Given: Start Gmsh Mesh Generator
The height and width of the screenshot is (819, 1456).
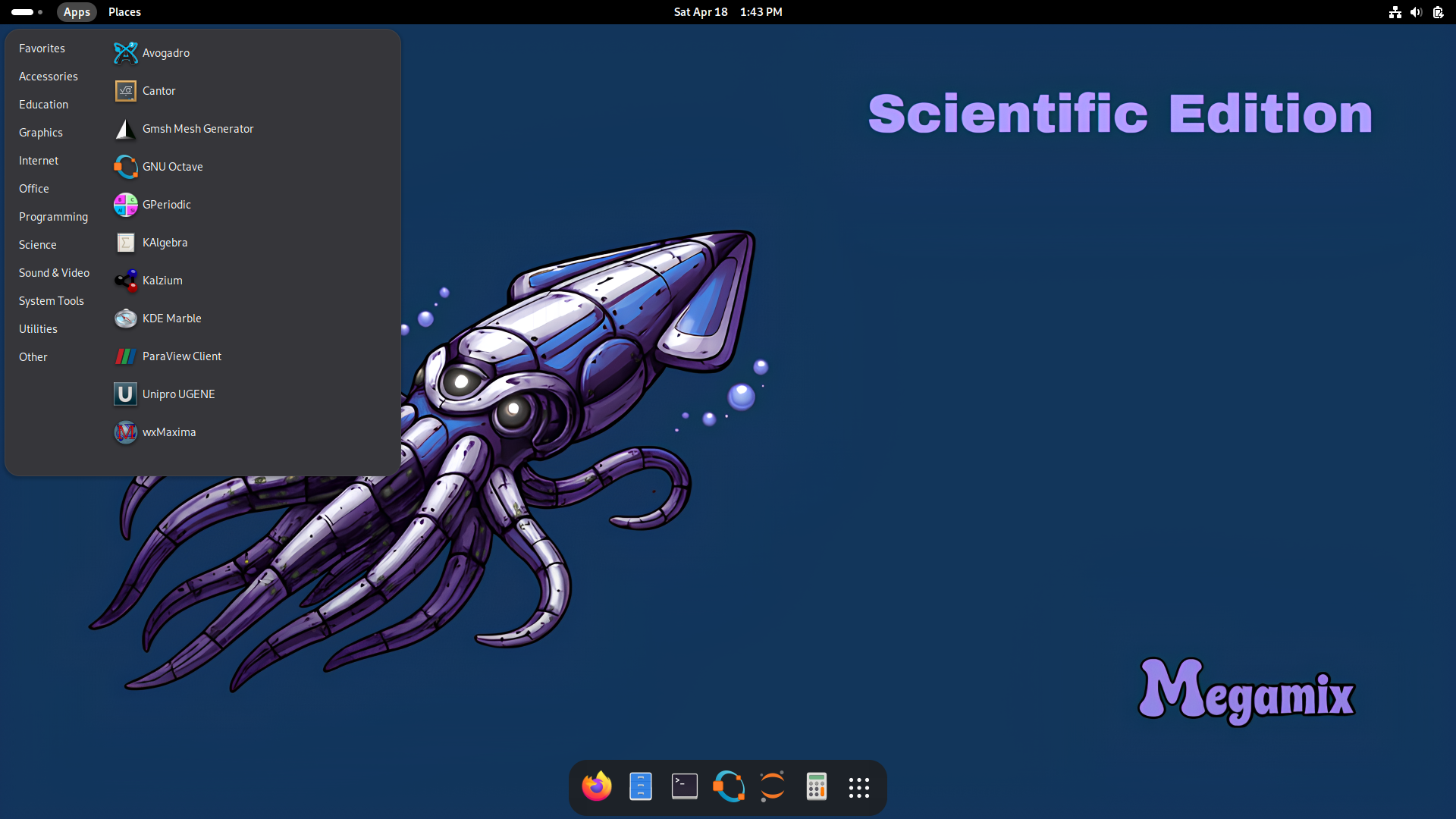Looking at the screenshot, I should (x=198, y=128).
